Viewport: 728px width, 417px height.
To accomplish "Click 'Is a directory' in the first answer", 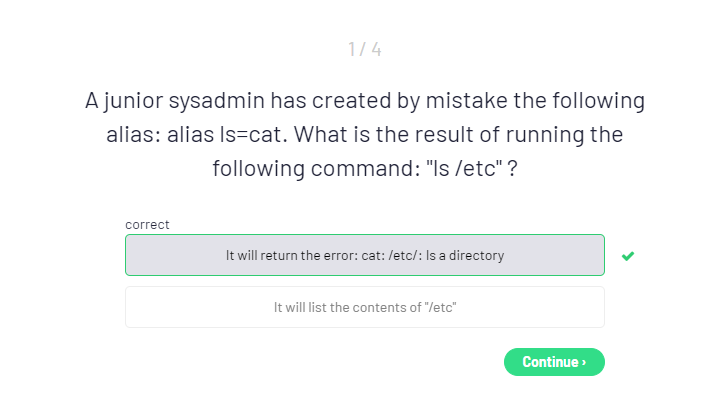I will tap(465, 255).
